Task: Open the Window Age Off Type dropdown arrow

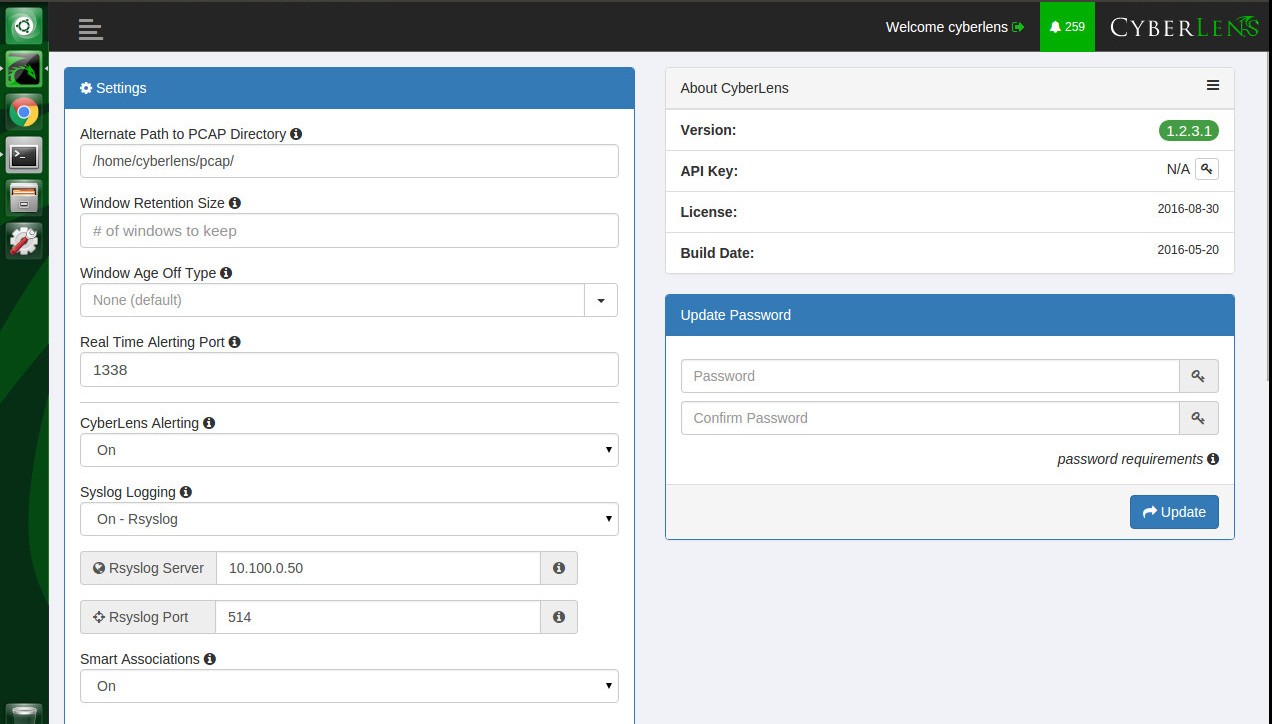Action: pos(601,300)
